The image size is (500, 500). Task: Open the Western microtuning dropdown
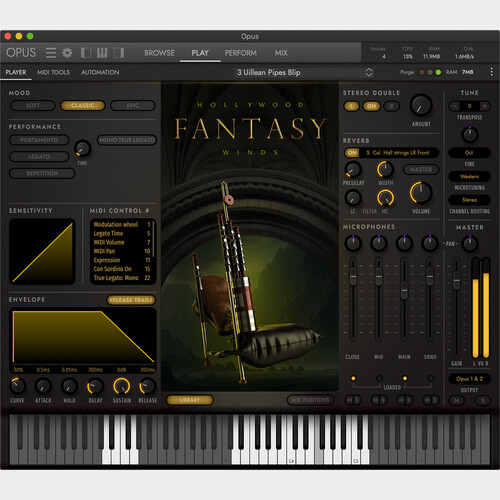coord(469,176)
